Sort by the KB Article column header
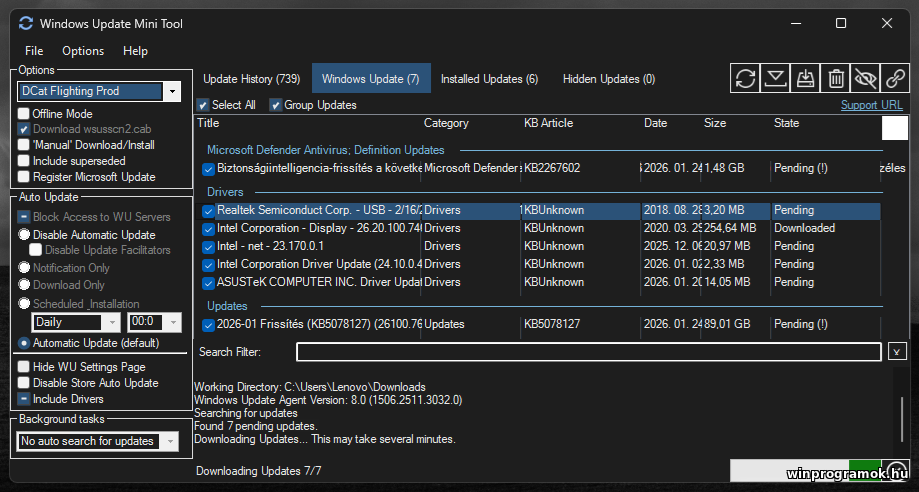 pyautogui.click(x=549, y=123)
